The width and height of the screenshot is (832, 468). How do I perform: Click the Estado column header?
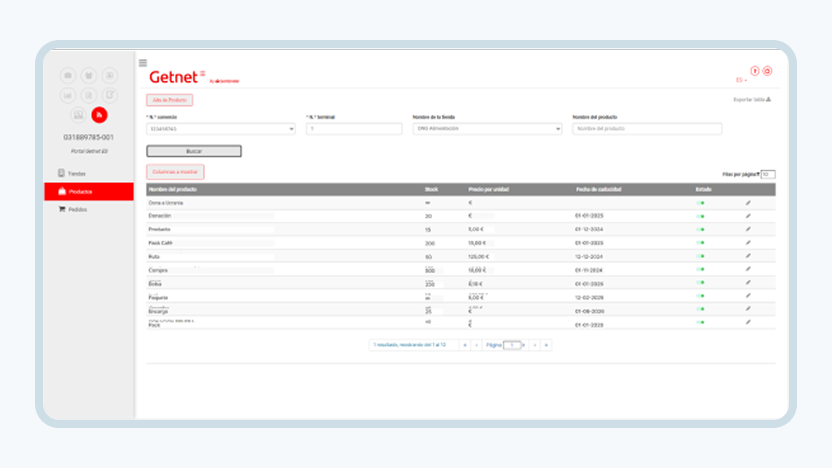pyautogui.click(x=704, y=189)
